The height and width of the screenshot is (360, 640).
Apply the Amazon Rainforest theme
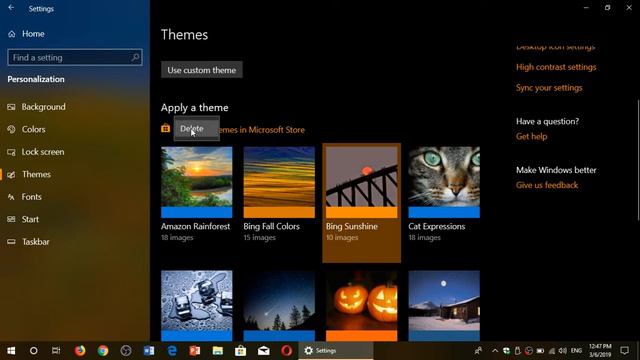[x=196, y=194]
